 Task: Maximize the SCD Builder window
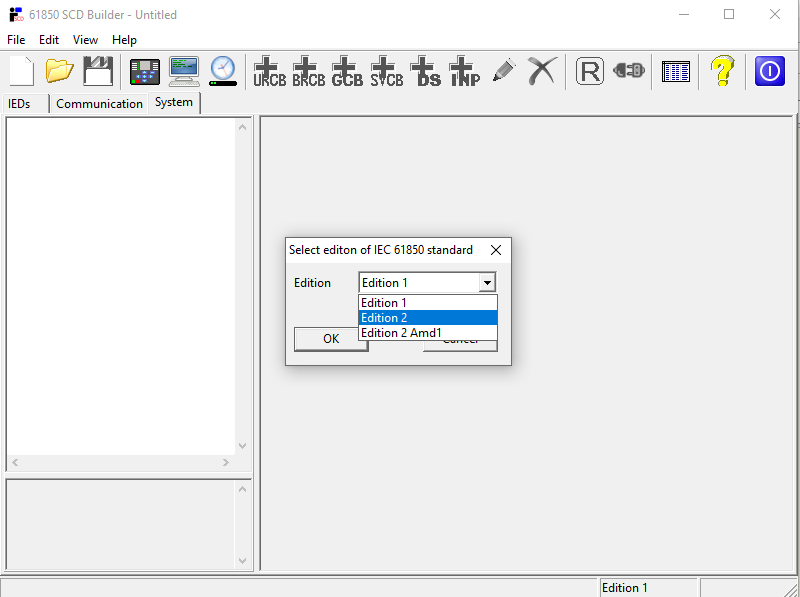click(x=729, y=14)
